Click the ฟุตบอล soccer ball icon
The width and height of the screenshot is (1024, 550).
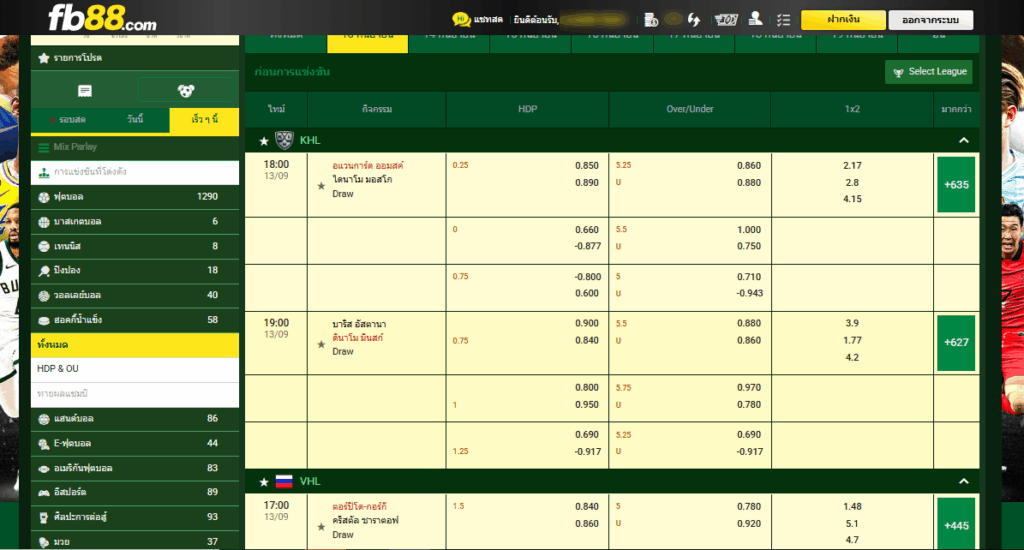[44, 197]
